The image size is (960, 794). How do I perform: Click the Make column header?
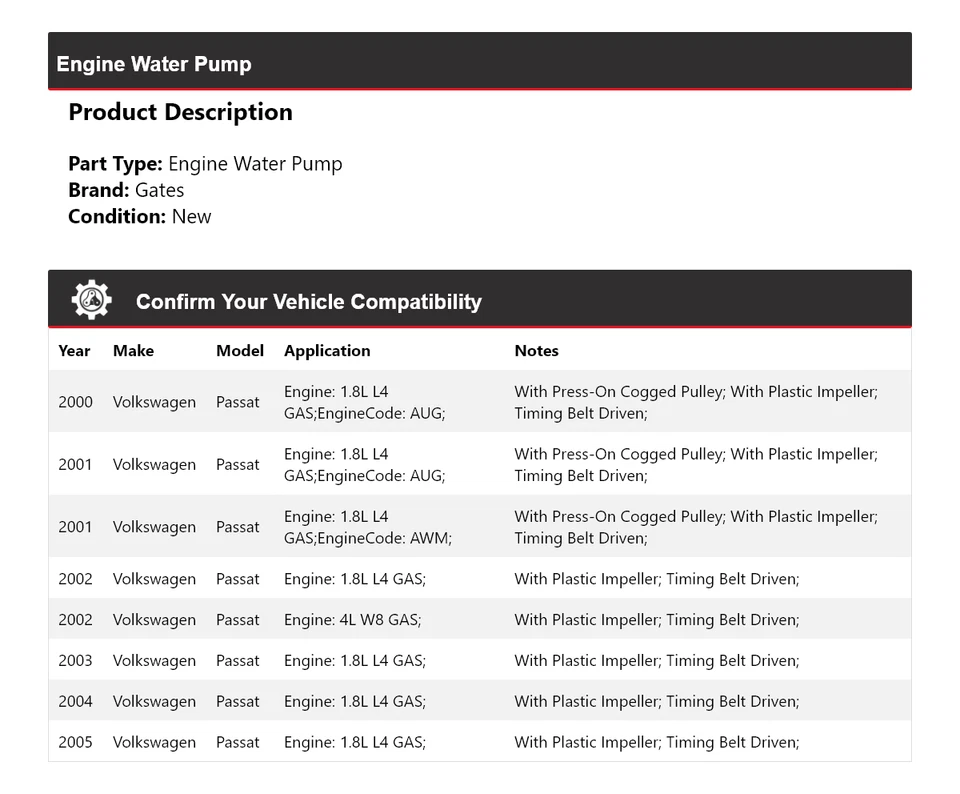point(133,351)
